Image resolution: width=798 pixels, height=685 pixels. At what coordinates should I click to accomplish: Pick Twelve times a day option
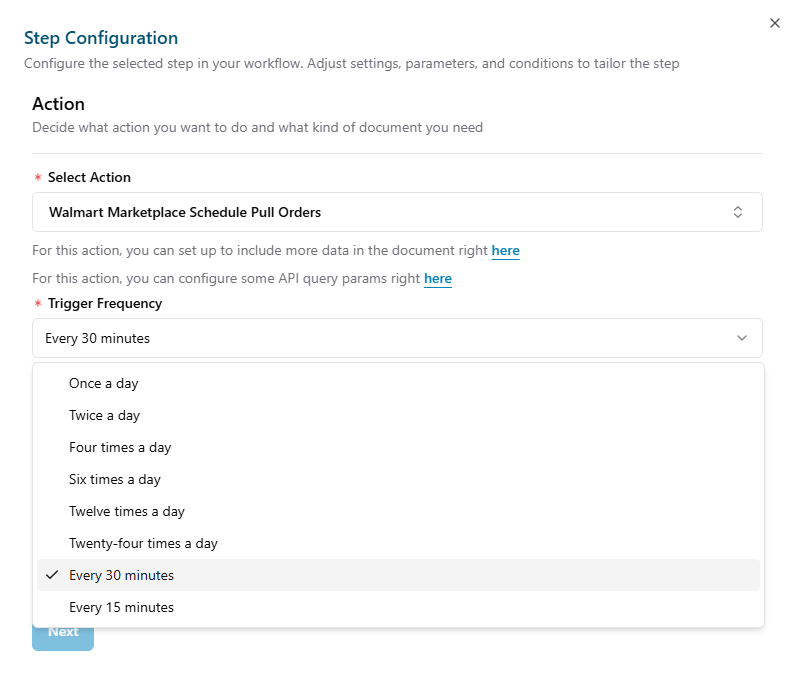[x=398, y=511]
